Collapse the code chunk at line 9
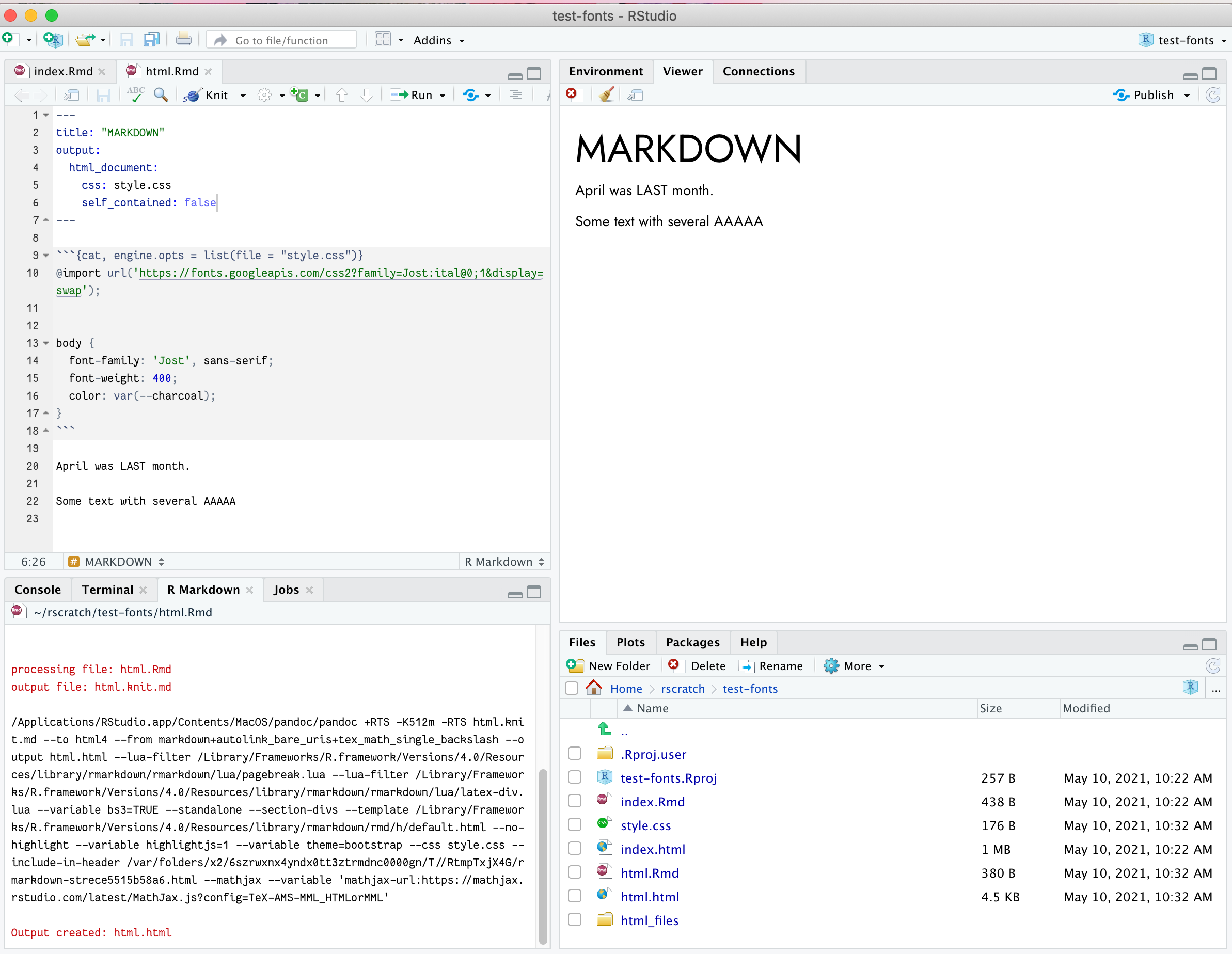Screen dimensions: 1232x954 (x=45, y=256)
